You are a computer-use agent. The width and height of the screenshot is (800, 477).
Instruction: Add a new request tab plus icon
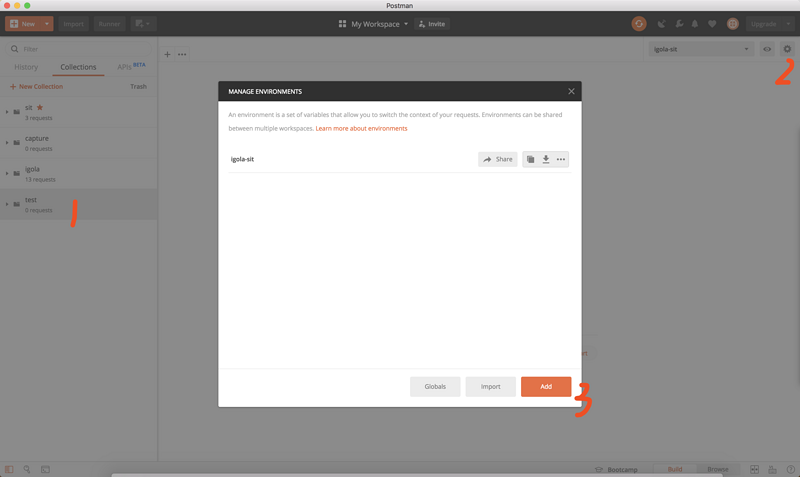(167, 54)
